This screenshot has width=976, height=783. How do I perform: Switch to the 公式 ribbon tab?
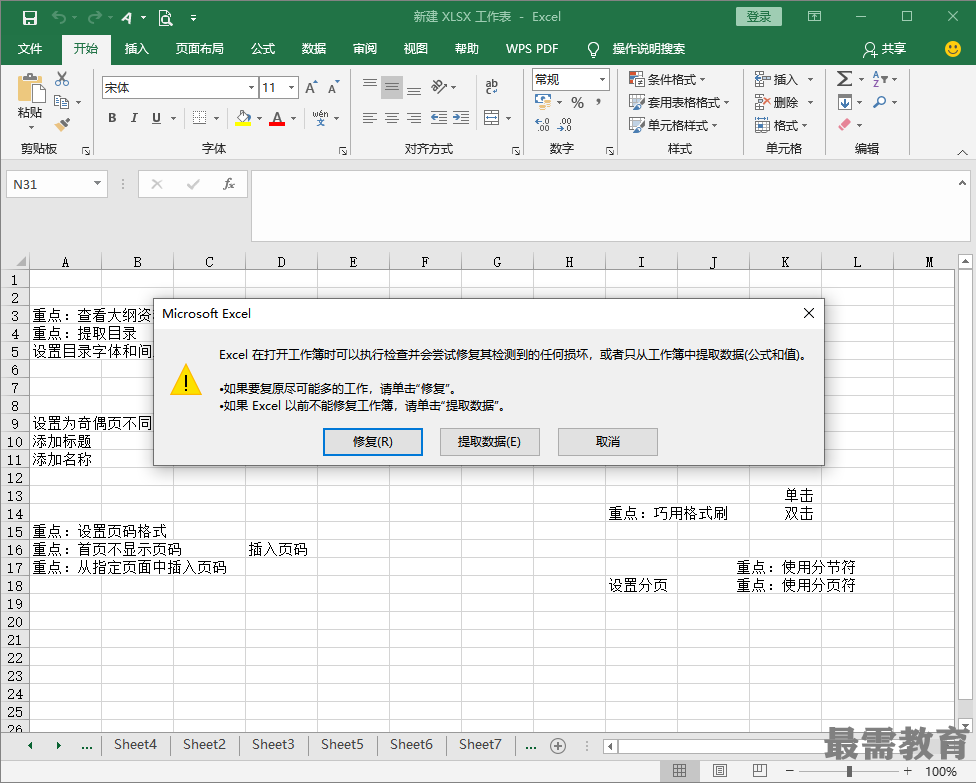[263, 49]
